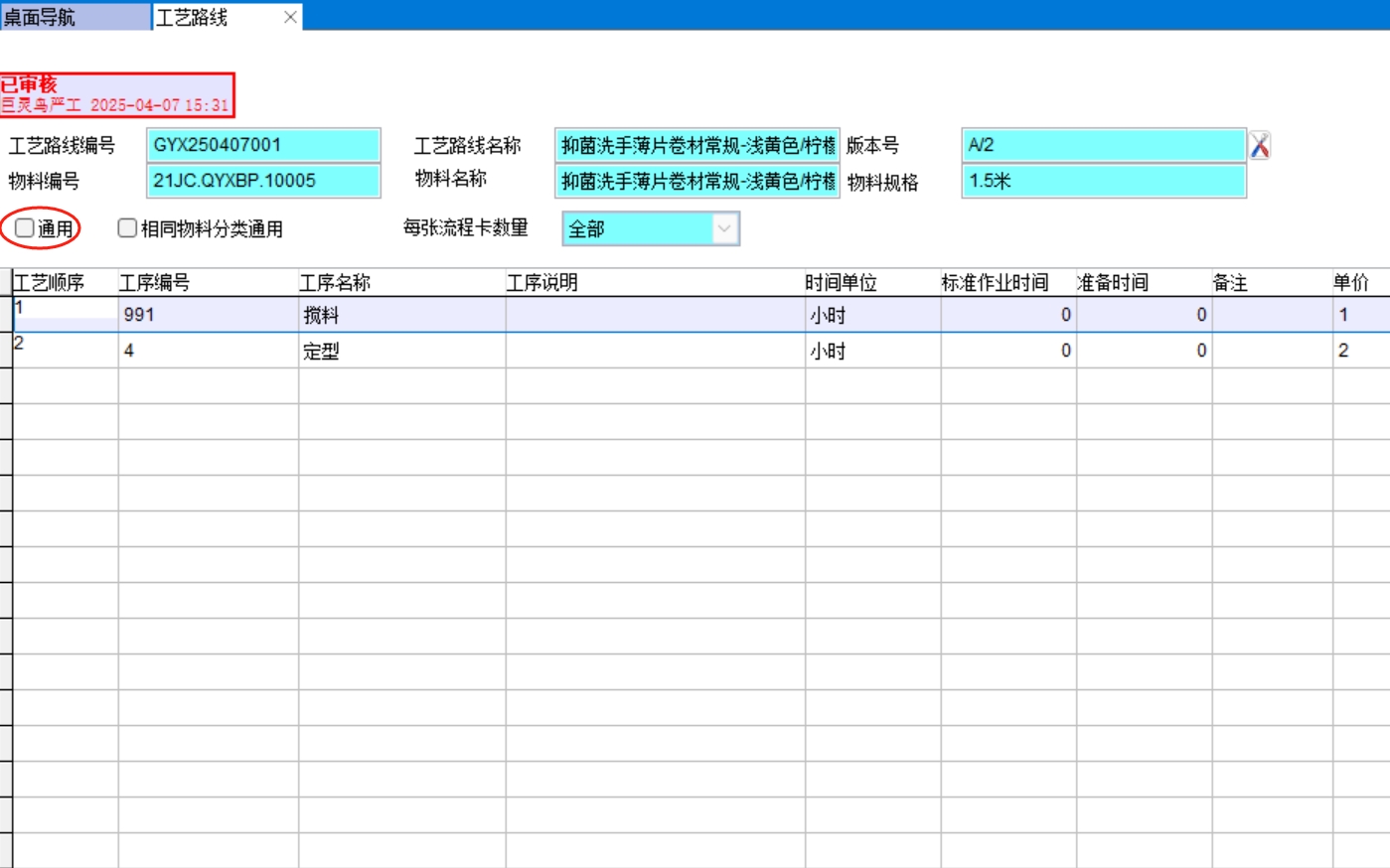Click the 已审核 approval status stamp
Image resolution: width=1390 pixels, height=868 pixels.
click(116, 94)
